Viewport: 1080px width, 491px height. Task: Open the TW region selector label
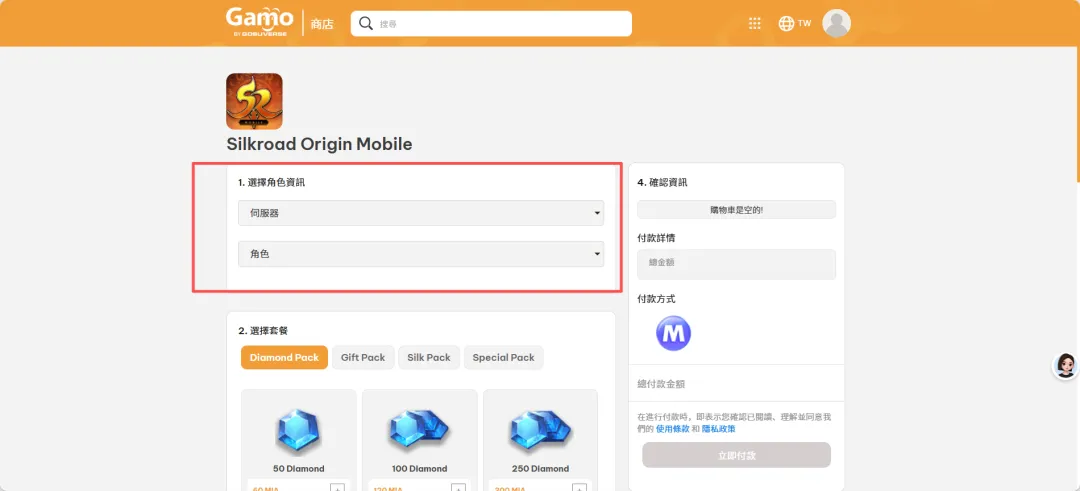pyautogui.click(x=804, y=23)
